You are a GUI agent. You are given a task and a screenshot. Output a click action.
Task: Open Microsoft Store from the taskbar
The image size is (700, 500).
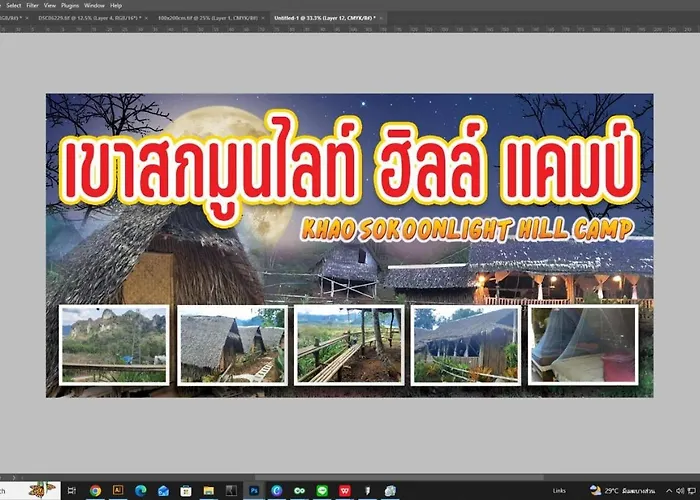coord(186,491)
